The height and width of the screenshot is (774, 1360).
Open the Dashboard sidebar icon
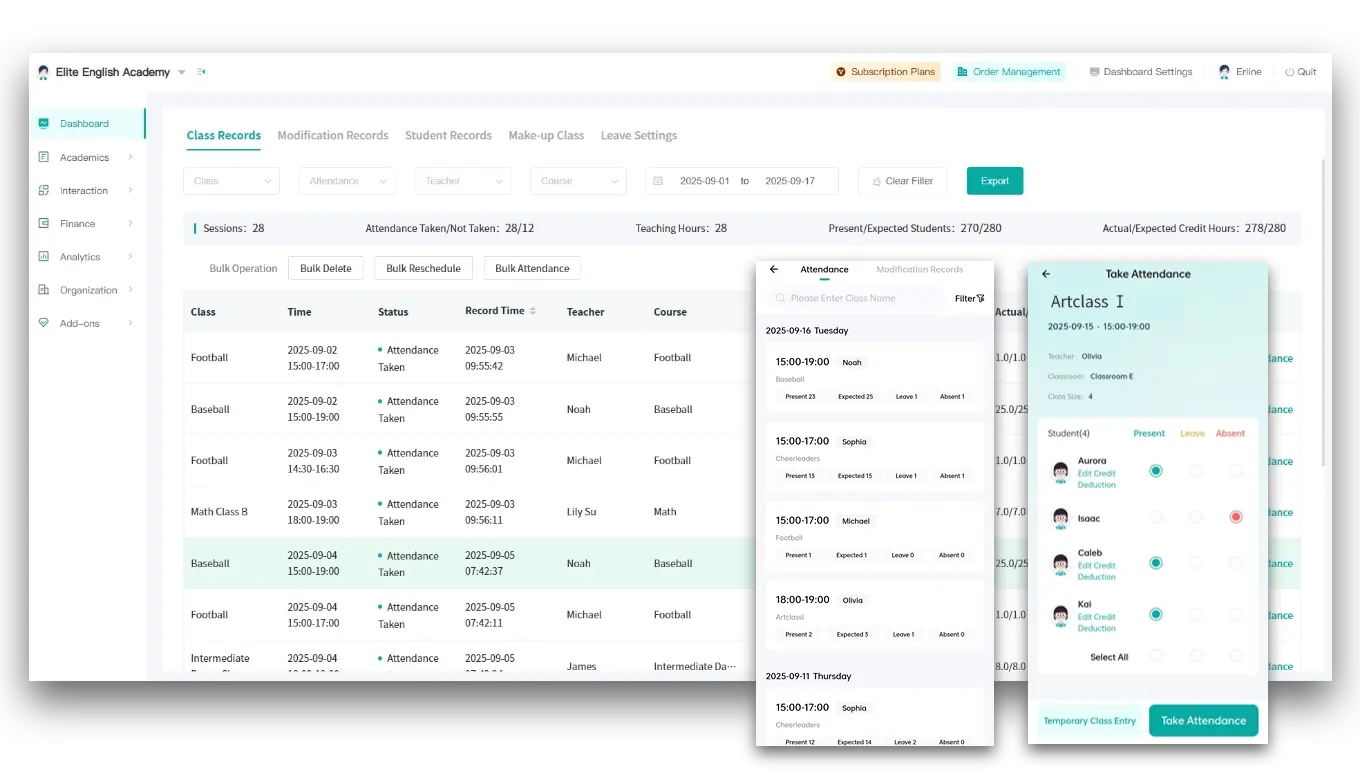tap(43, 123)
